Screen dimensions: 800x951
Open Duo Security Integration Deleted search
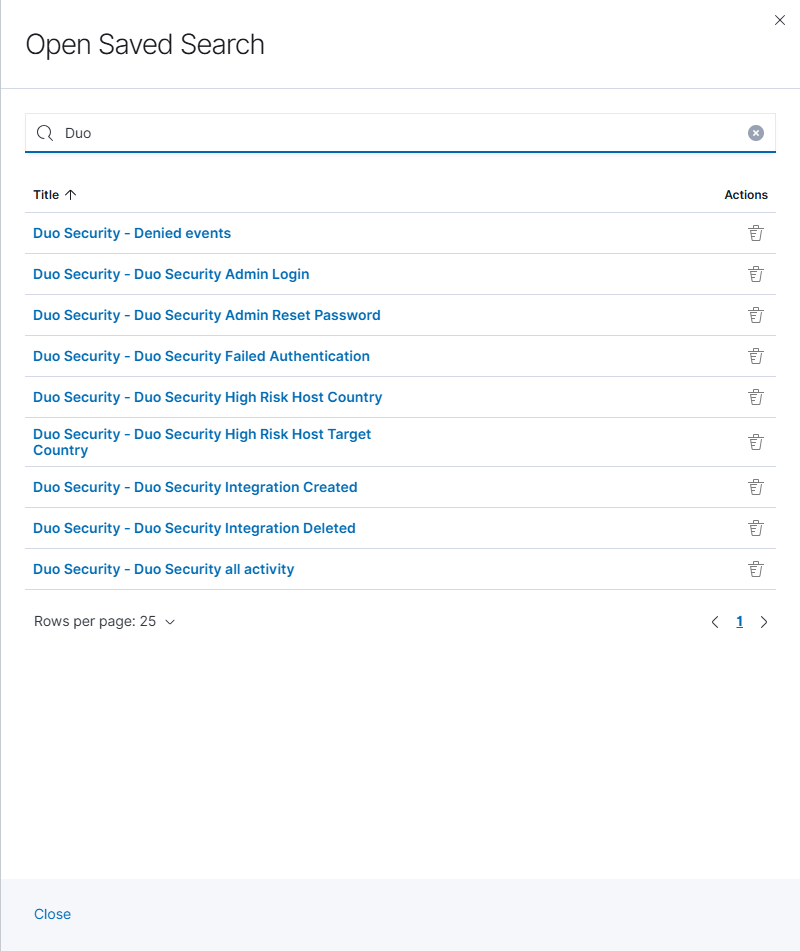[194, 528]
